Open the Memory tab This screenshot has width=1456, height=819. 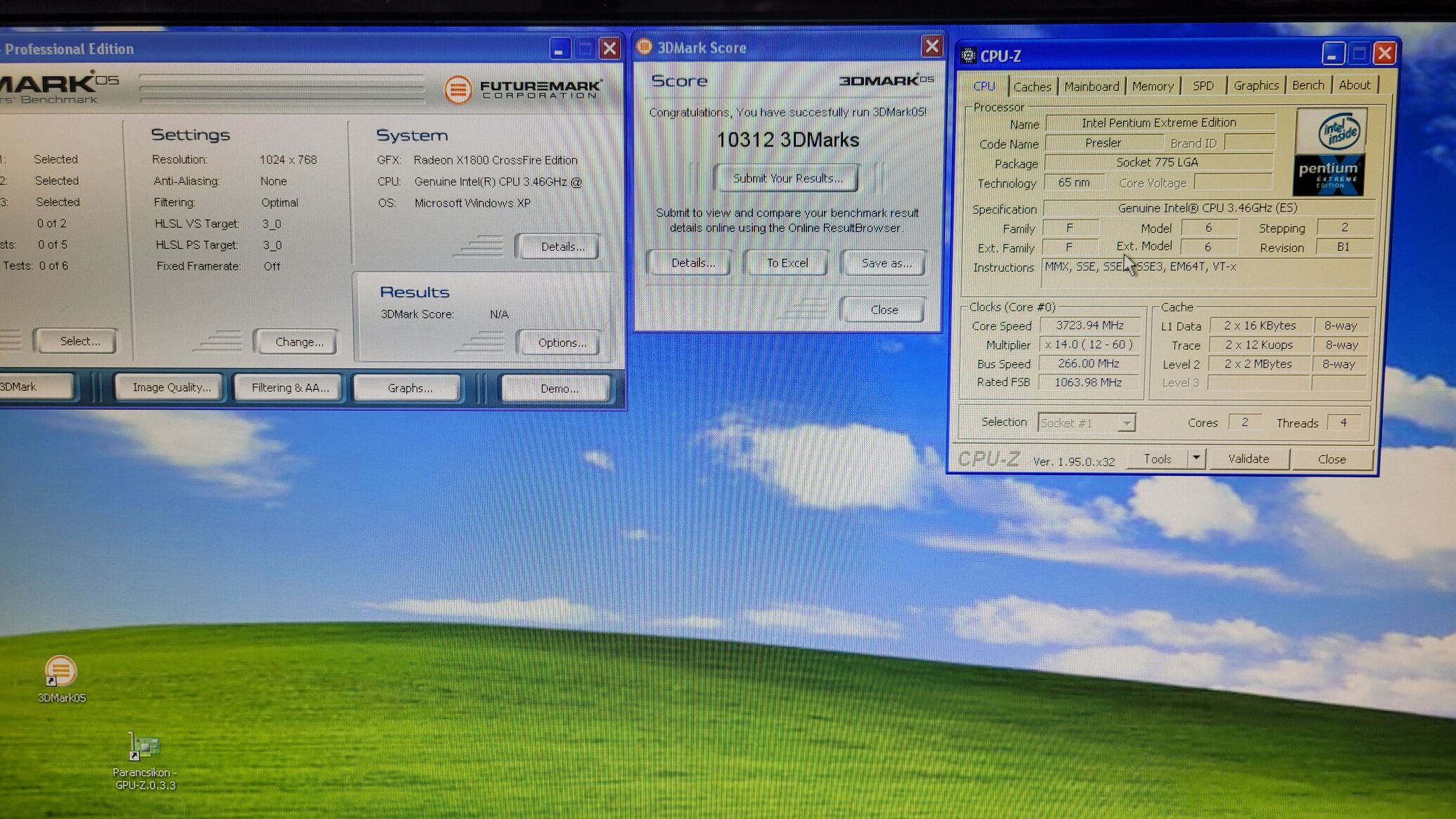click(1152, 86)
